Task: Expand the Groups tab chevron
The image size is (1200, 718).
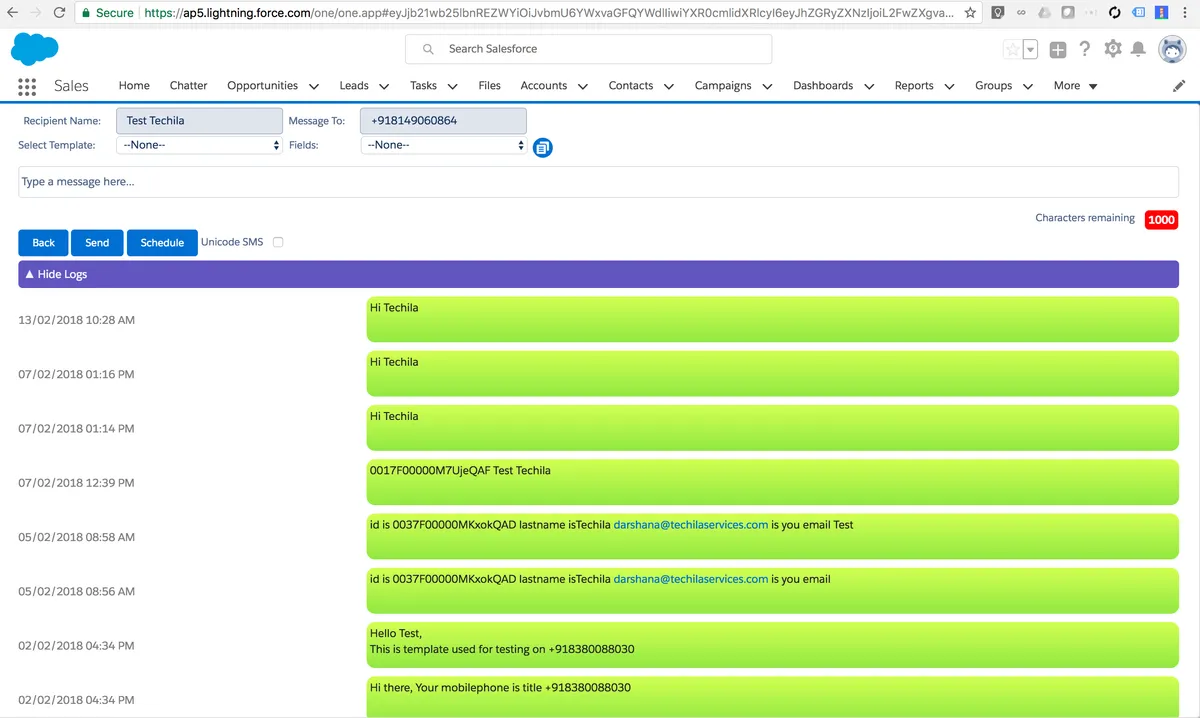Action: 1028,87
